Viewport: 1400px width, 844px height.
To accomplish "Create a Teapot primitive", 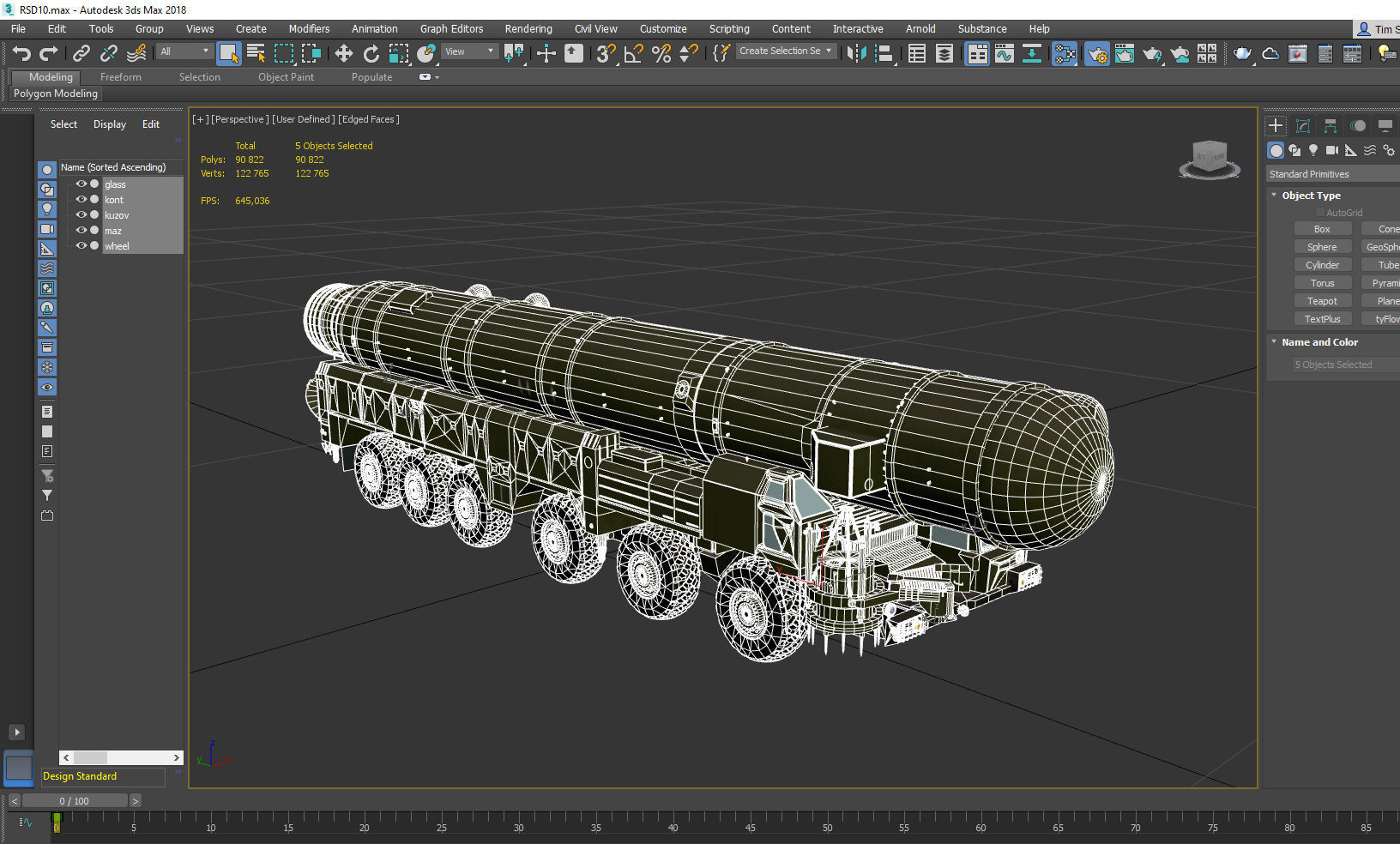I will pyautogui.click(x=1322, y=300).
